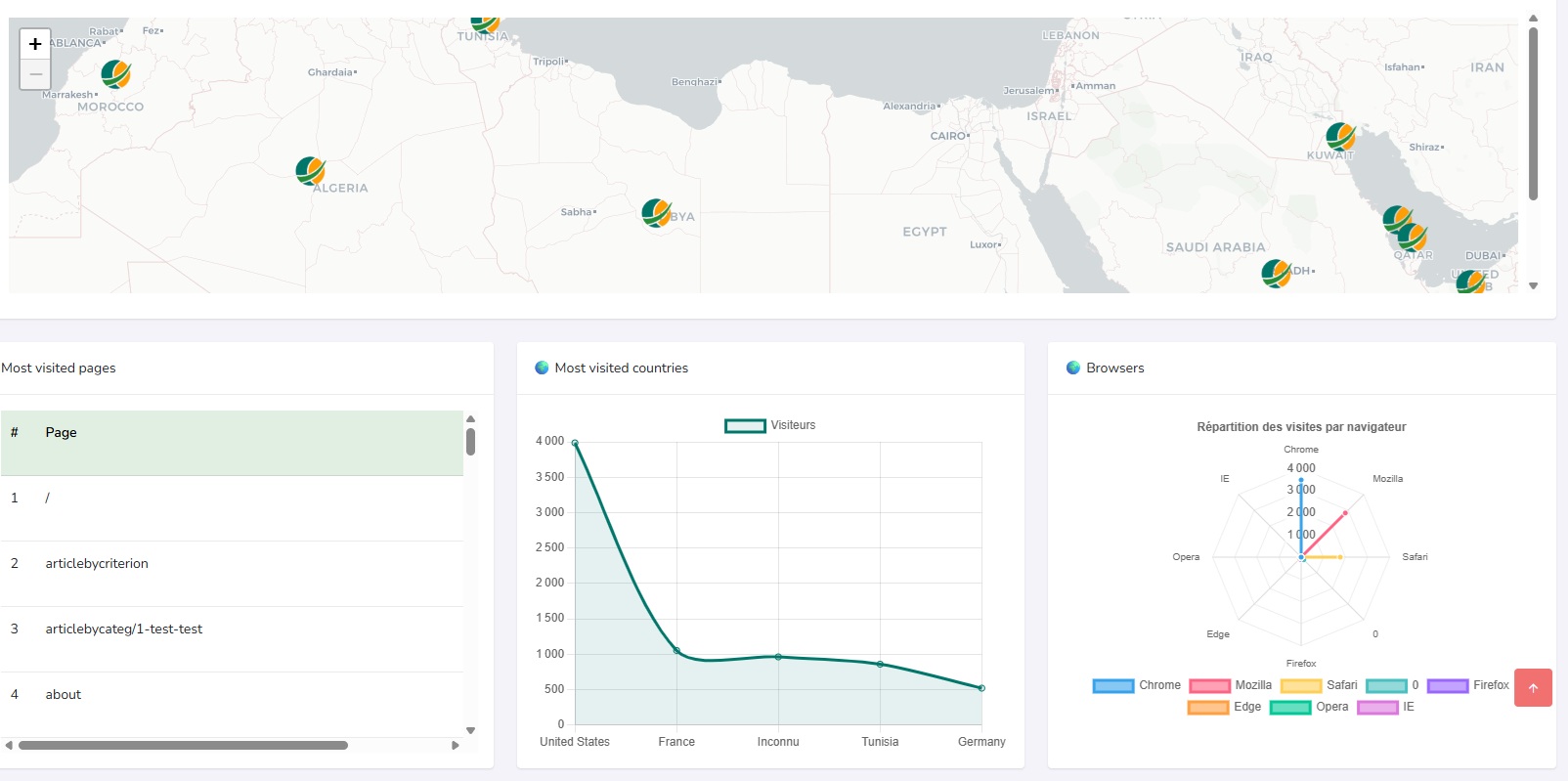Toggle the Safari legend swatch
This screenshot has height=781, width=1568.
pos(1300,685)
